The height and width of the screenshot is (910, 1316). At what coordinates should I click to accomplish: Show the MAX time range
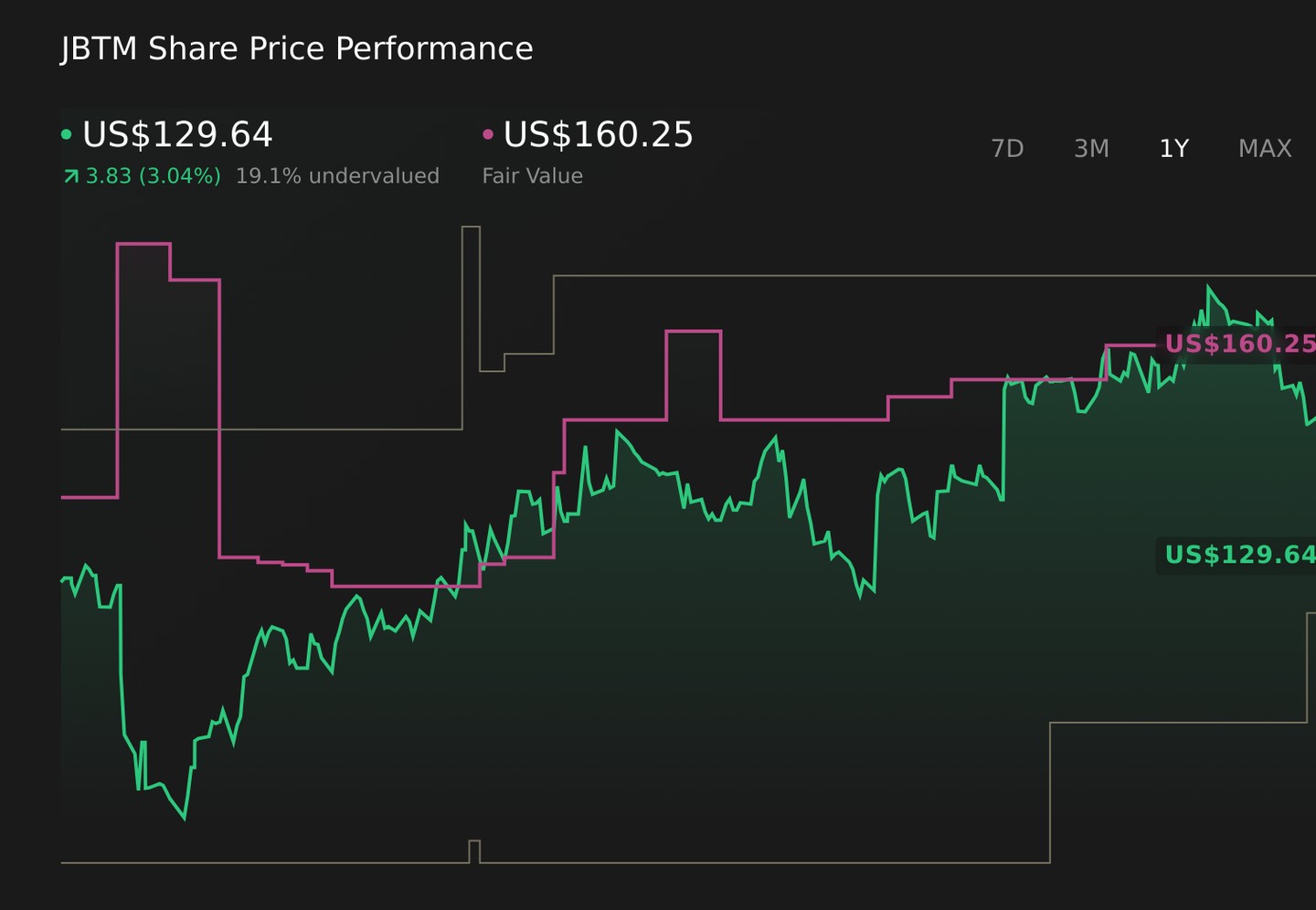tap(1265, 148)
